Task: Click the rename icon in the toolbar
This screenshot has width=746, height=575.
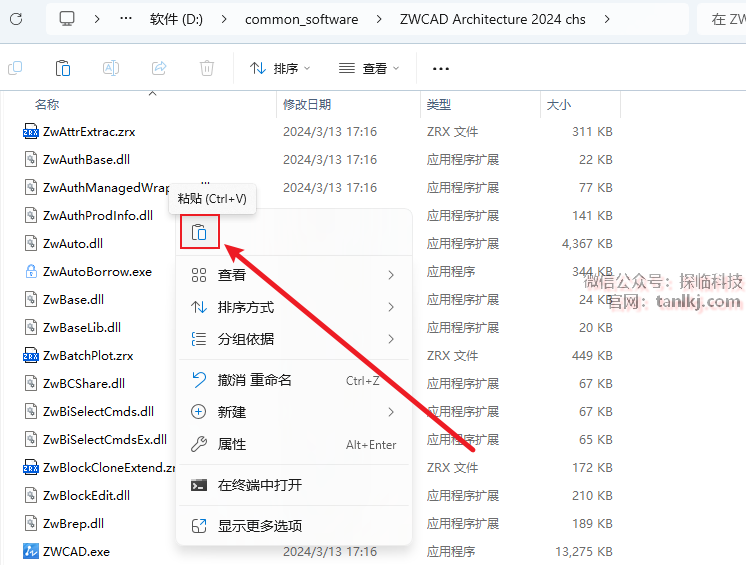Action: pos(111,68)
